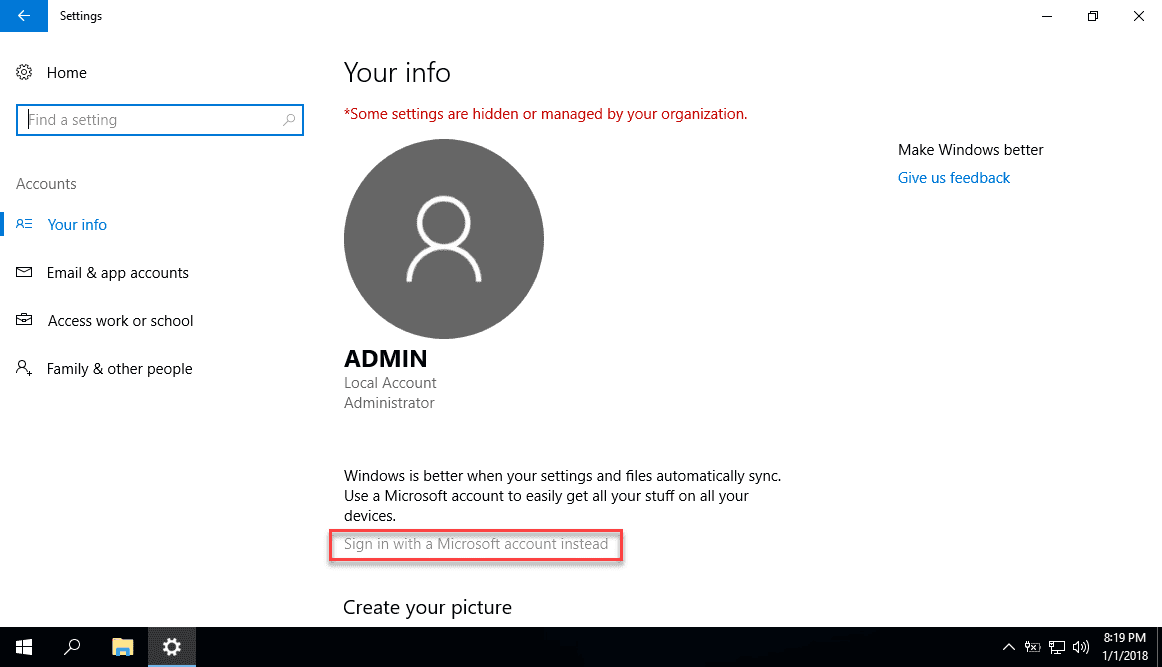Open Email & app accounts from the sidebar
The image size is (1162, 667).
tap(117, 272)
